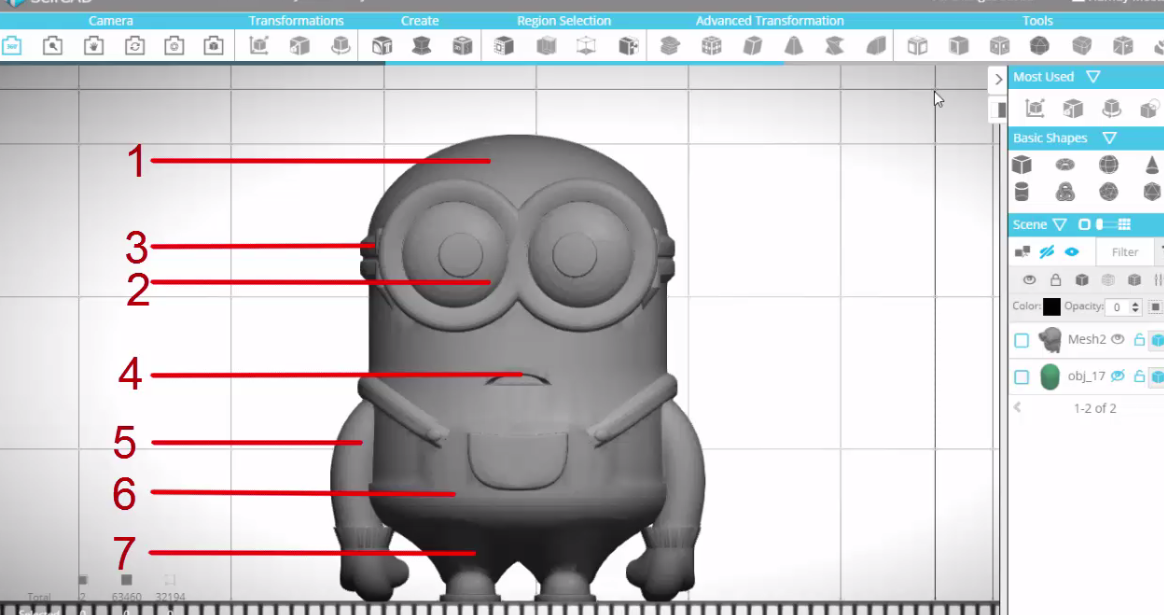The image size is (1164, 615).
Task: Tick the Mesh2 object checkbox
Action: click(x=1021, y=340)
